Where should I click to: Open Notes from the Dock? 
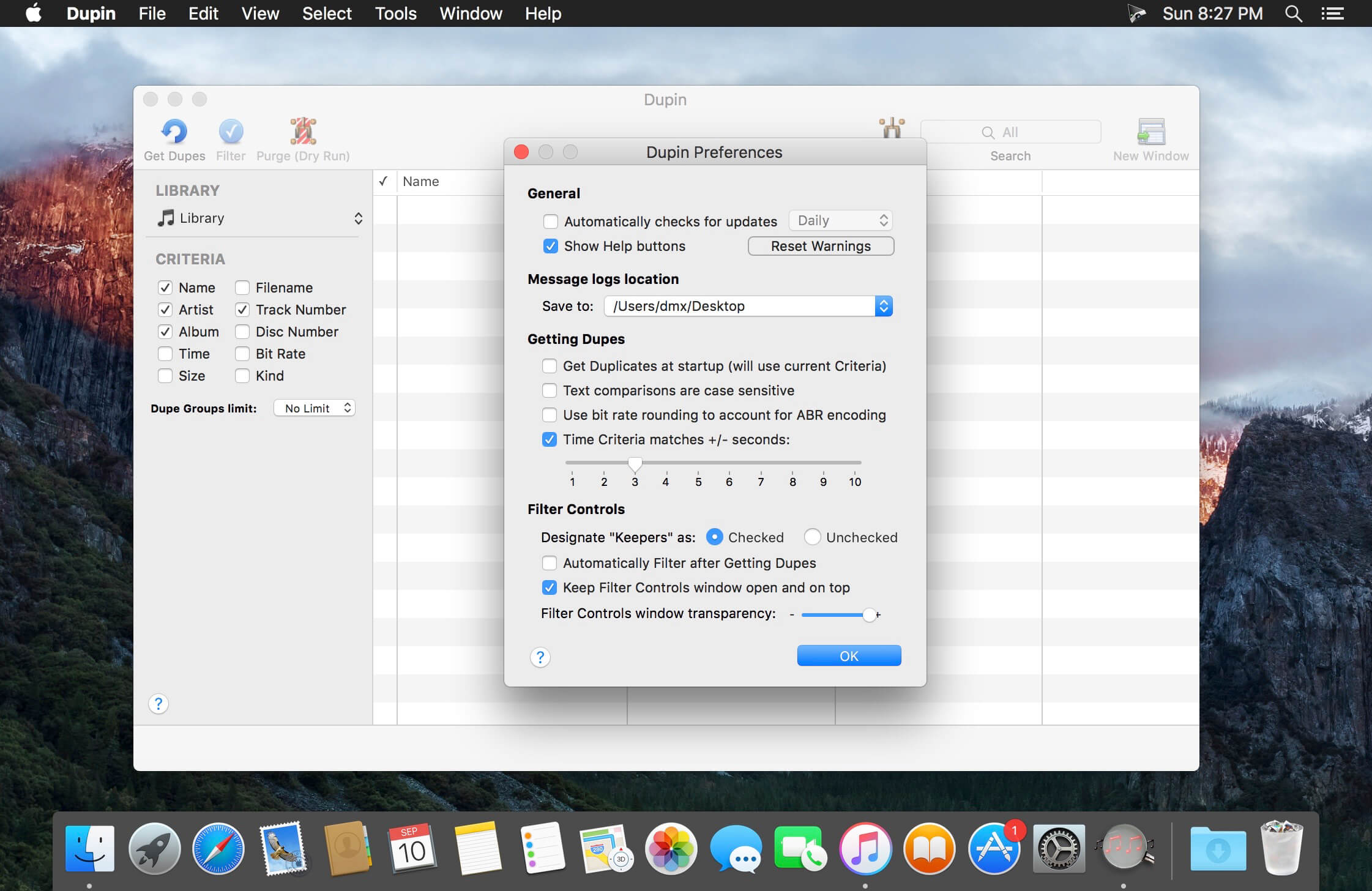pos(477,848)
